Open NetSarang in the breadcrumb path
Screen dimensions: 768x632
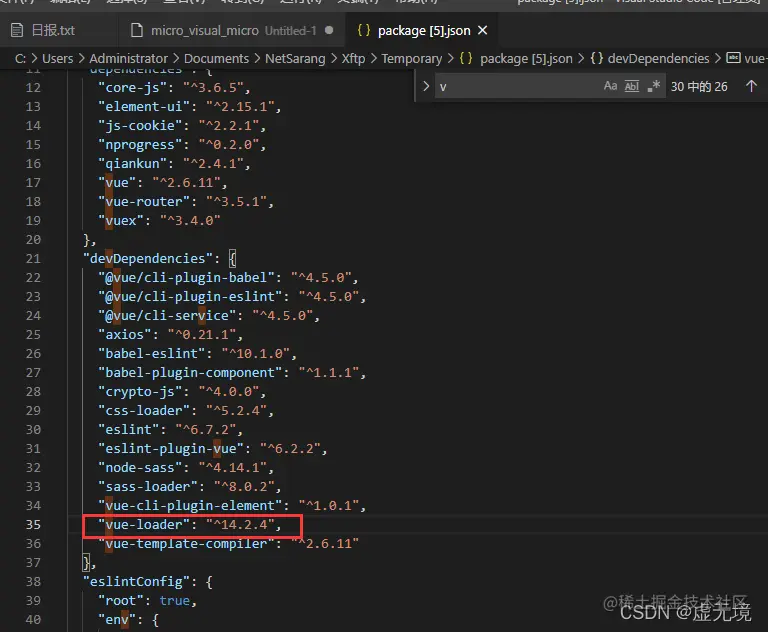click(295, 59)
